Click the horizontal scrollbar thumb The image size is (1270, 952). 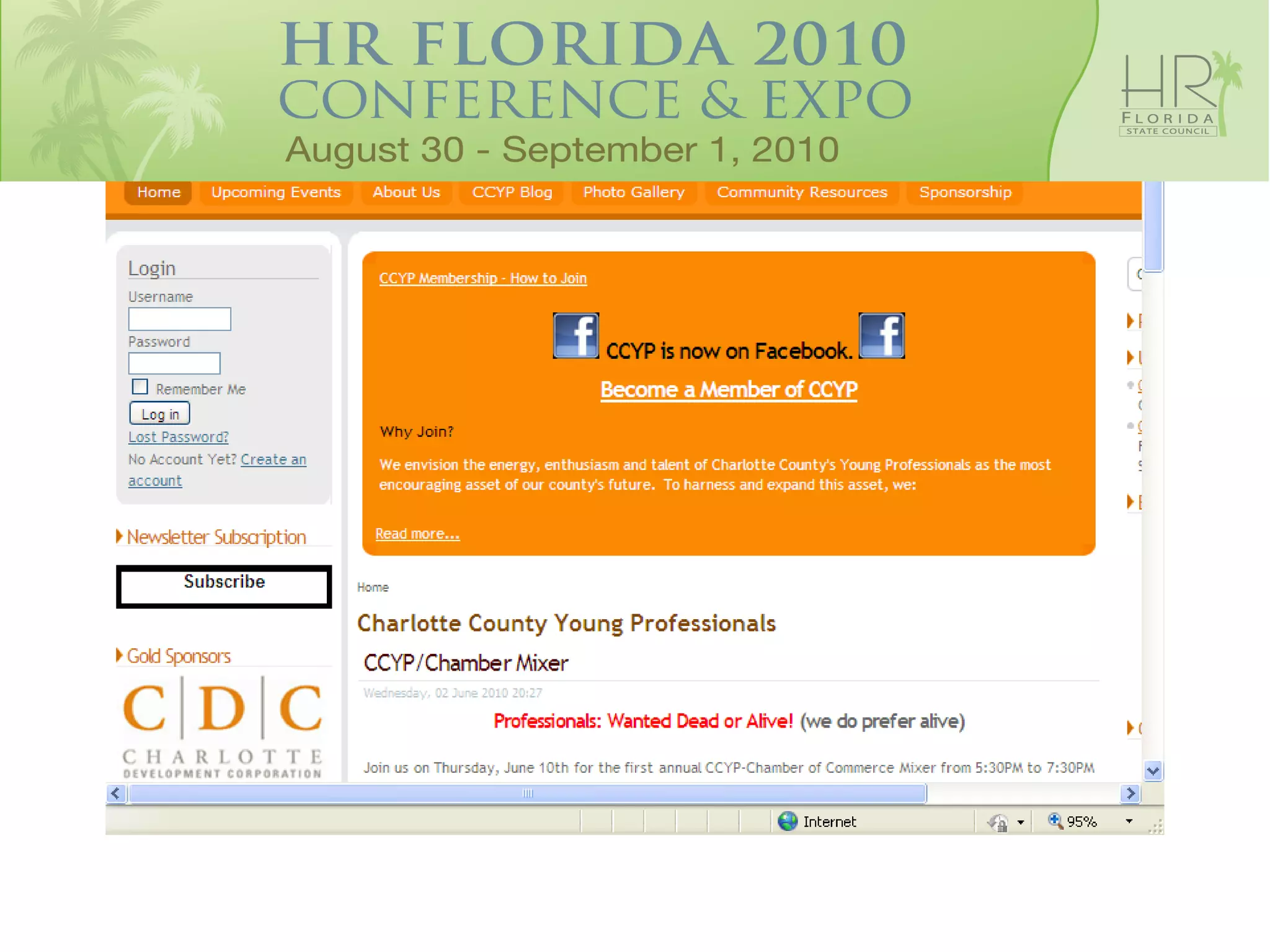pos(527,793)
